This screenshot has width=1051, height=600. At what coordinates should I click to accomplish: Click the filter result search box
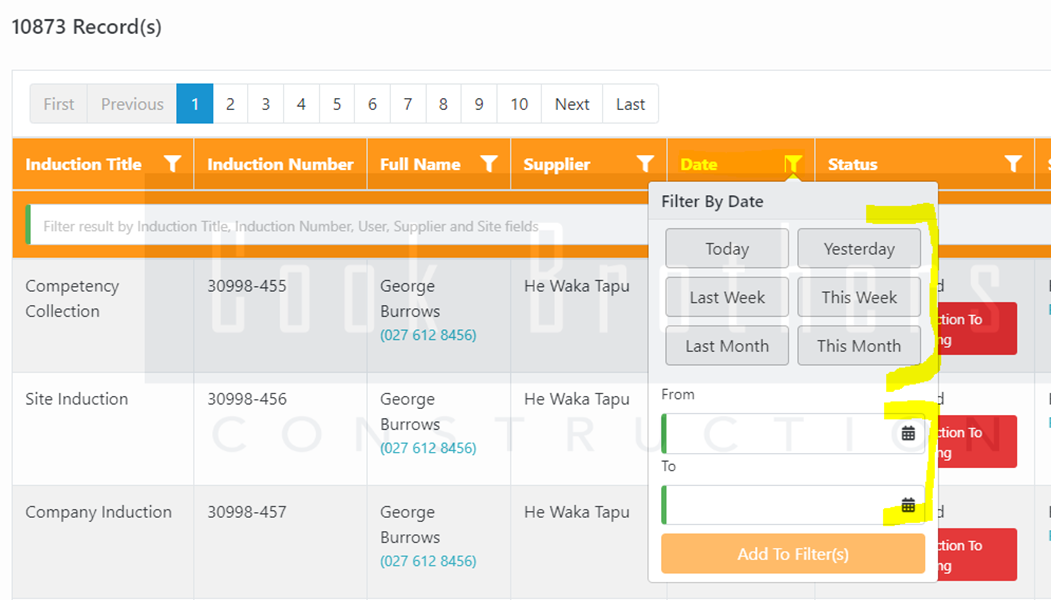pos(335,226)
